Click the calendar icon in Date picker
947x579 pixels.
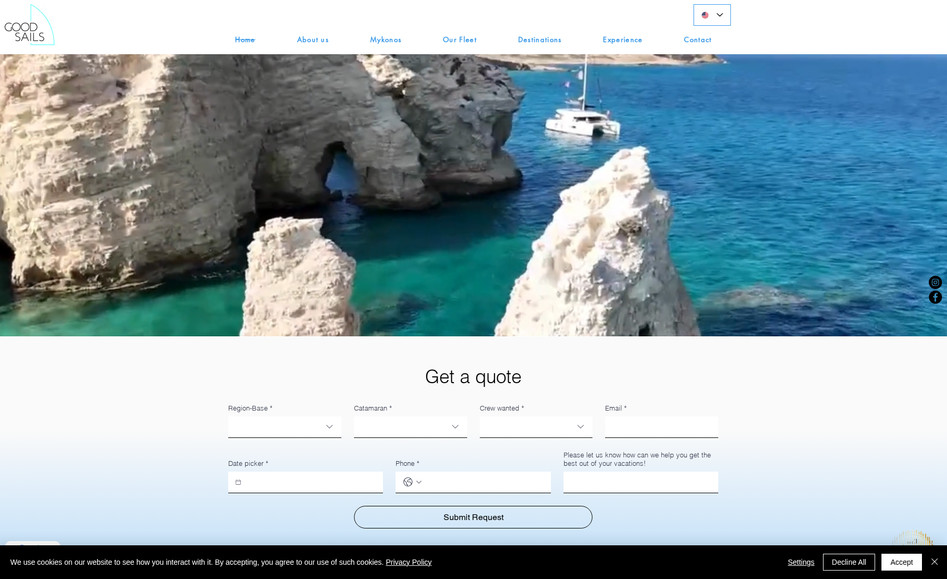click(238, 482)
